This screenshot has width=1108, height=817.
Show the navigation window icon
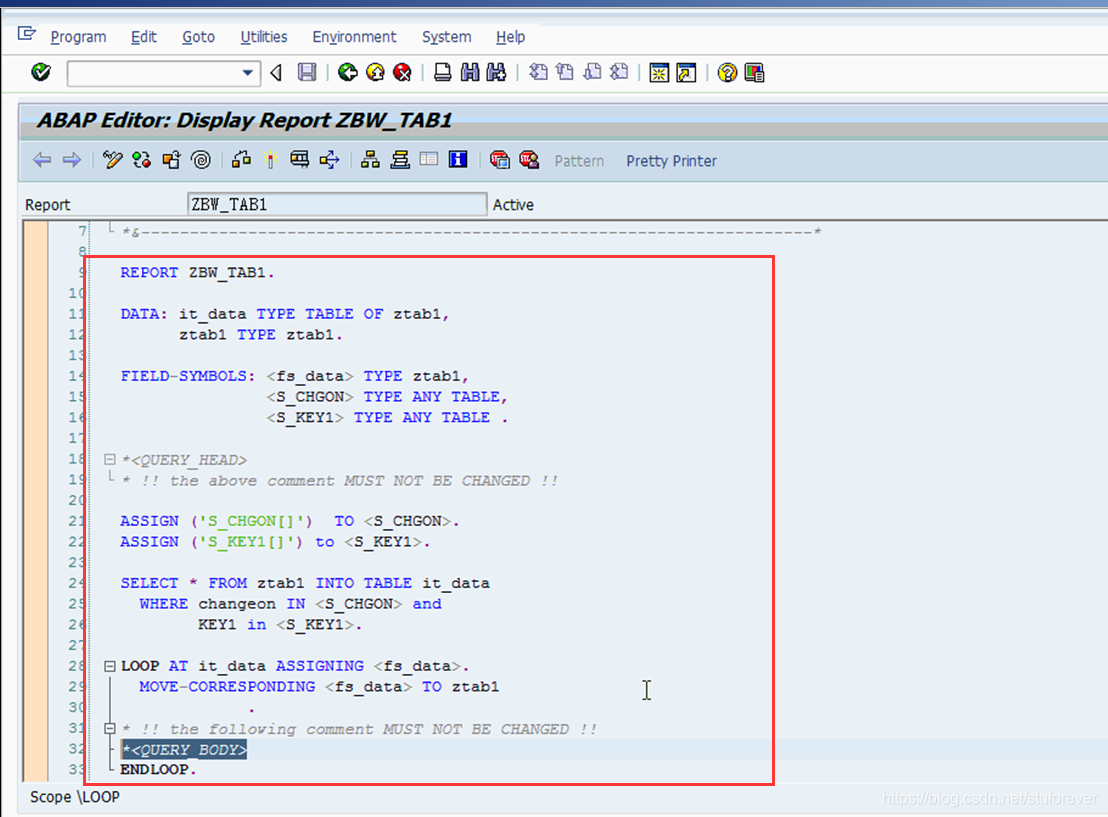[400, 160]
